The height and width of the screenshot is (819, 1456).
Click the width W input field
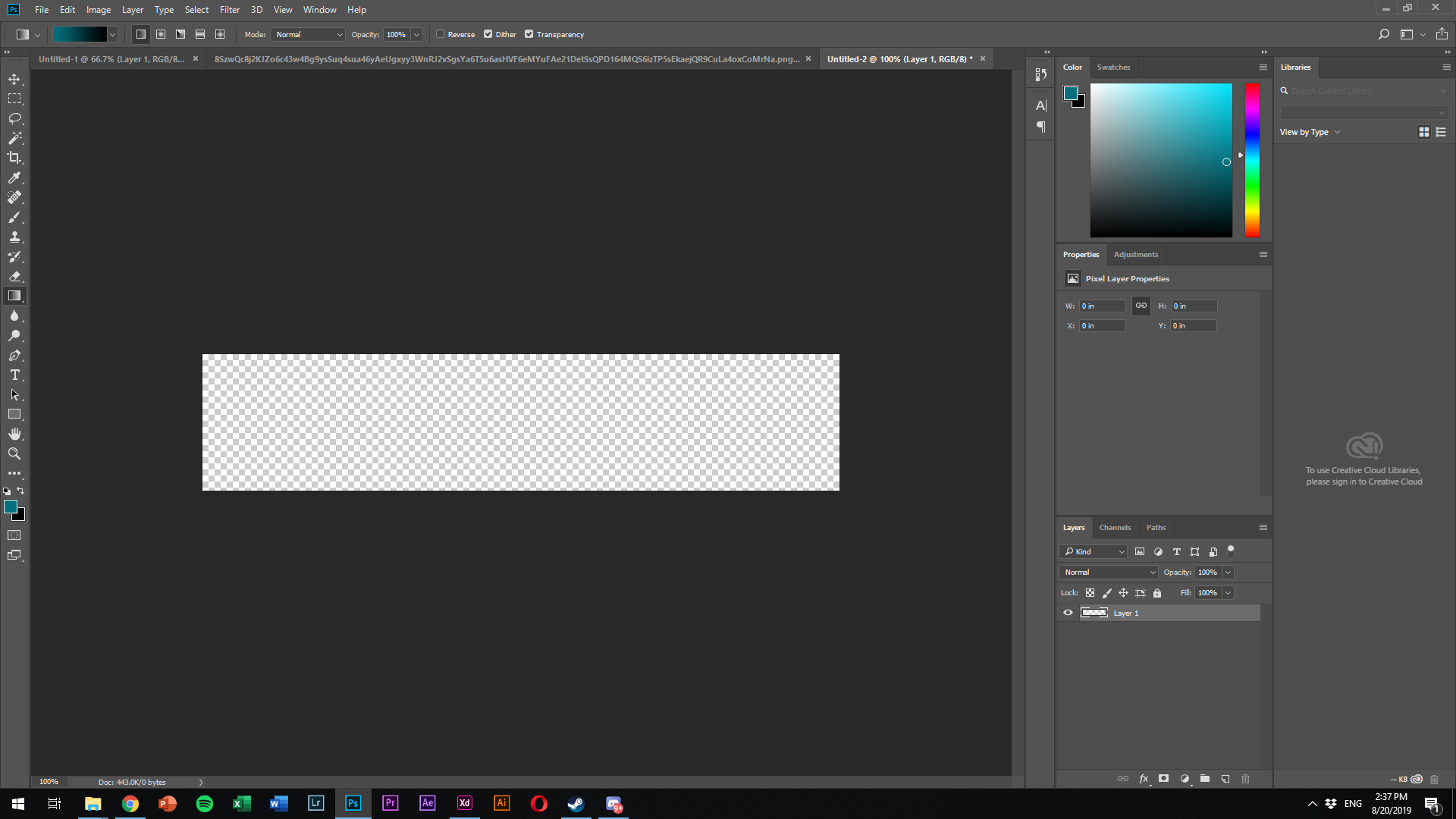tap(1102, 306)
